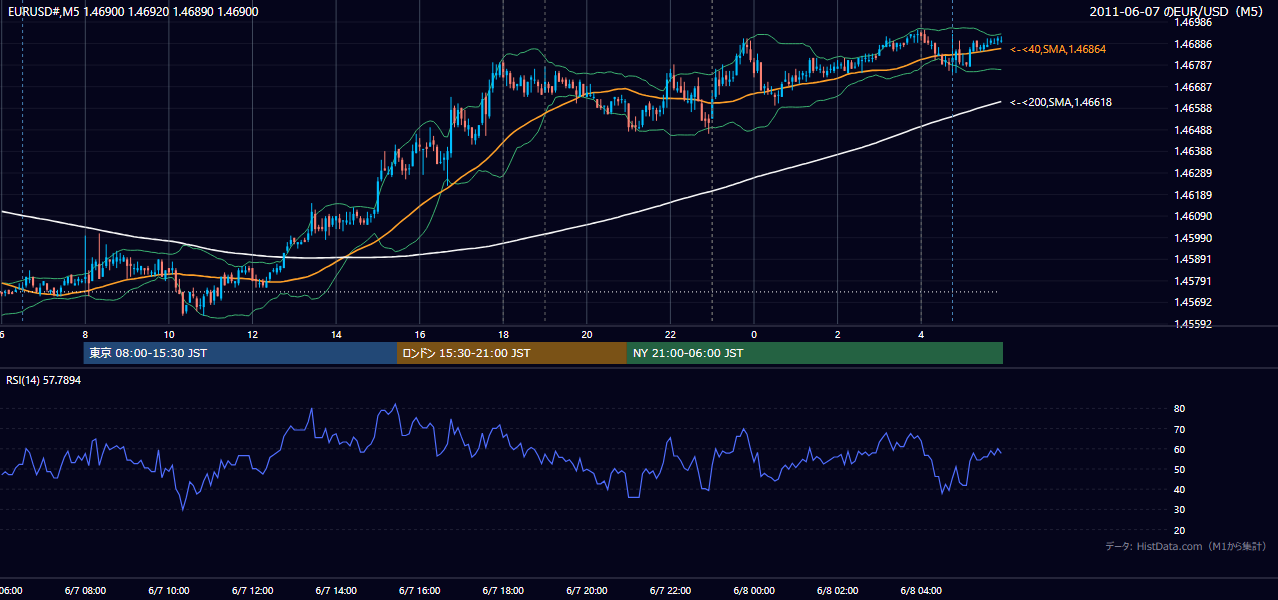Click the London 15:30-21:00 JST session bar
This screenshot has width=1278, height=600.
click(x=512, y=353)
